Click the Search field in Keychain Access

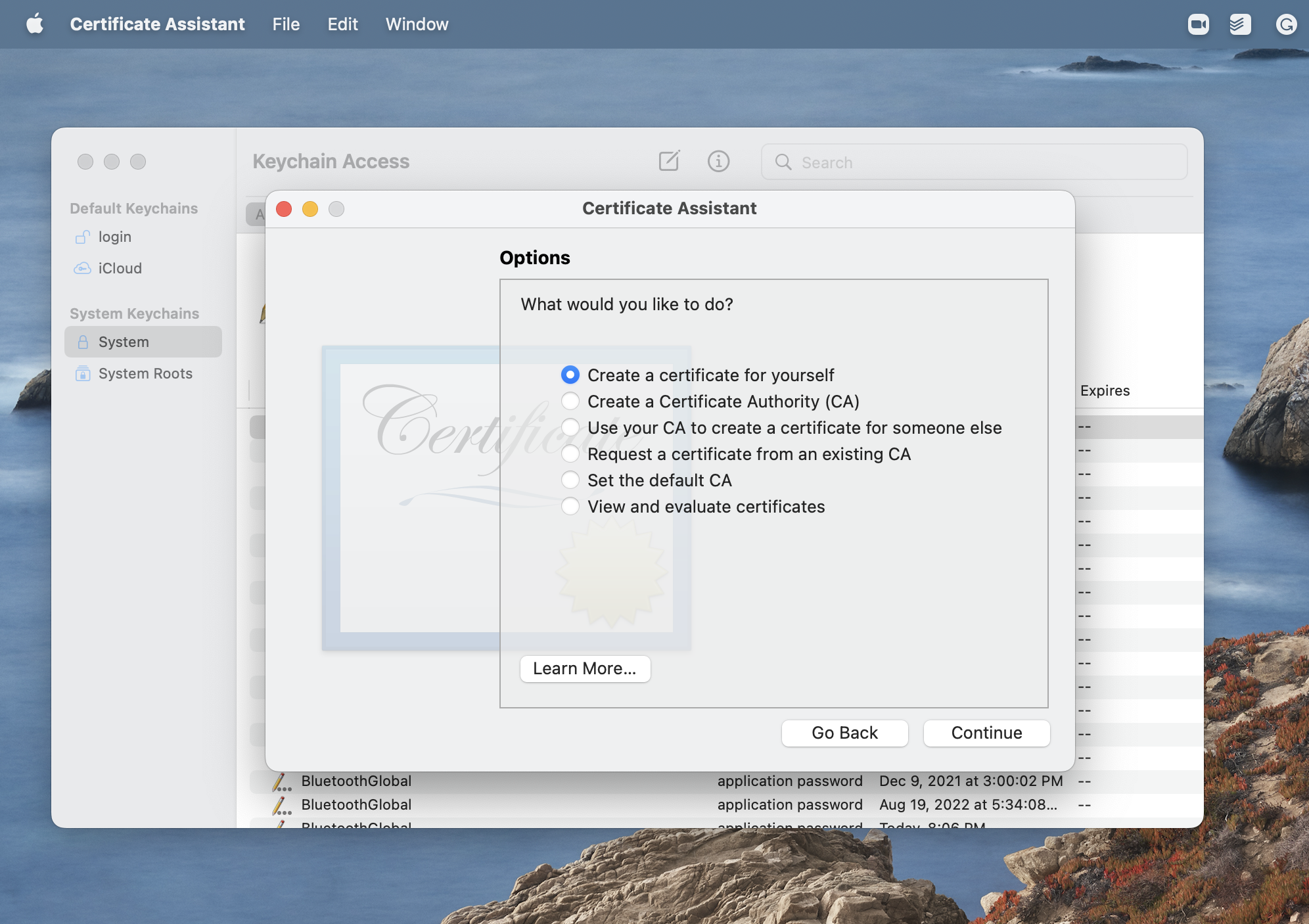pos(974,162)
